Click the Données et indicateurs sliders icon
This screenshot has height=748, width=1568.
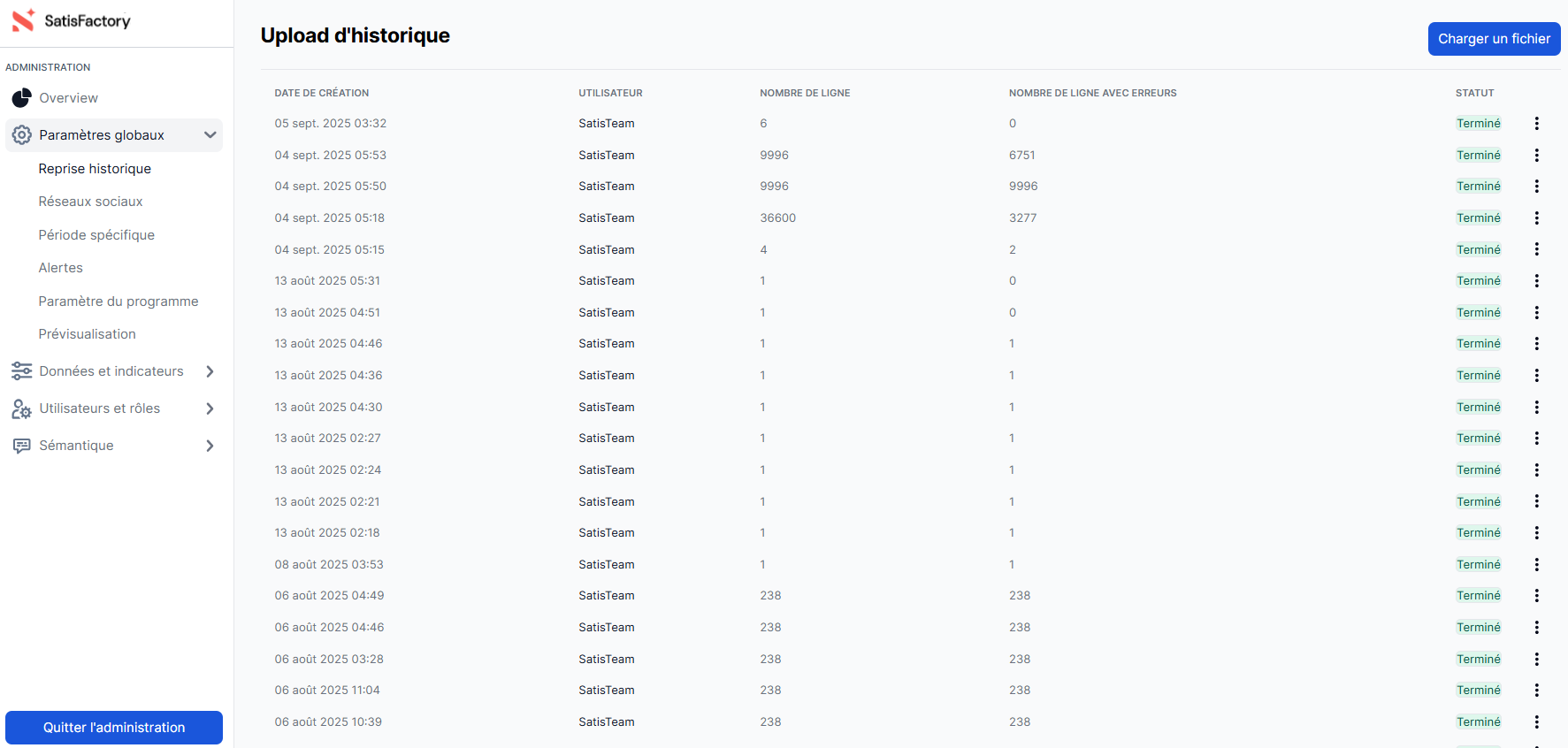click(x=21, y=371)
